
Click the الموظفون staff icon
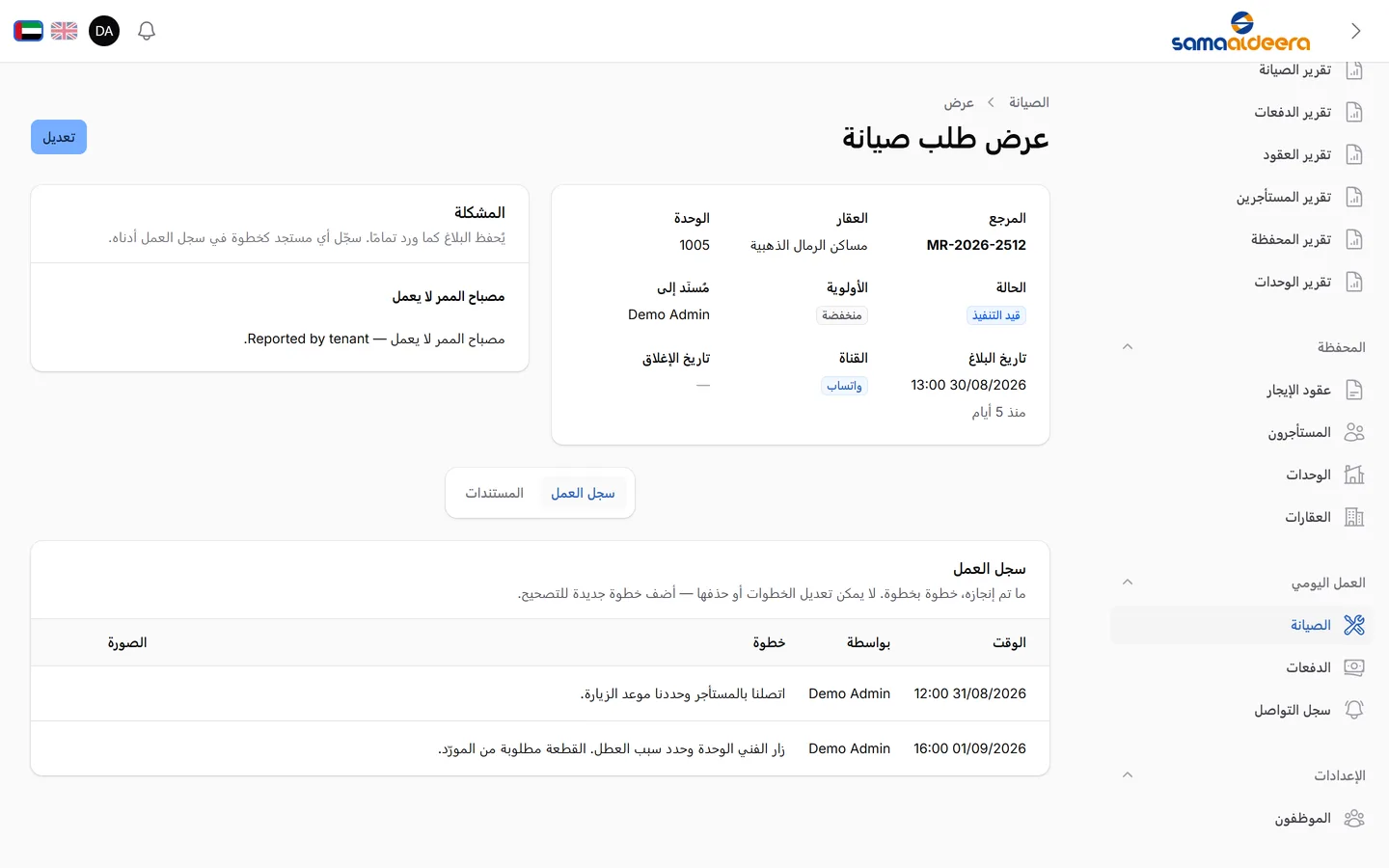[1354, 818]
